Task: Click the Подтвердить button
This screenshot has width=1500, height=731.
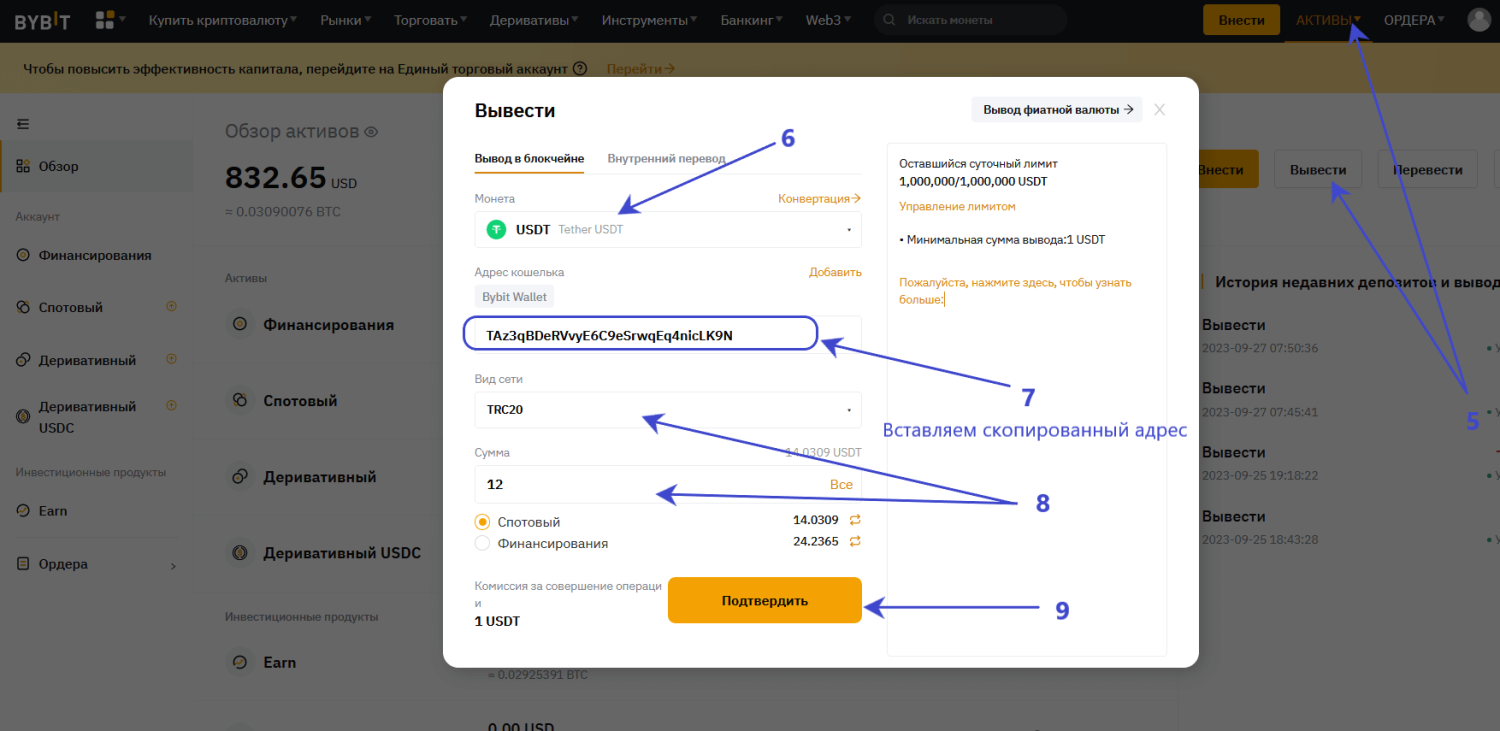Action: [765, 600]
